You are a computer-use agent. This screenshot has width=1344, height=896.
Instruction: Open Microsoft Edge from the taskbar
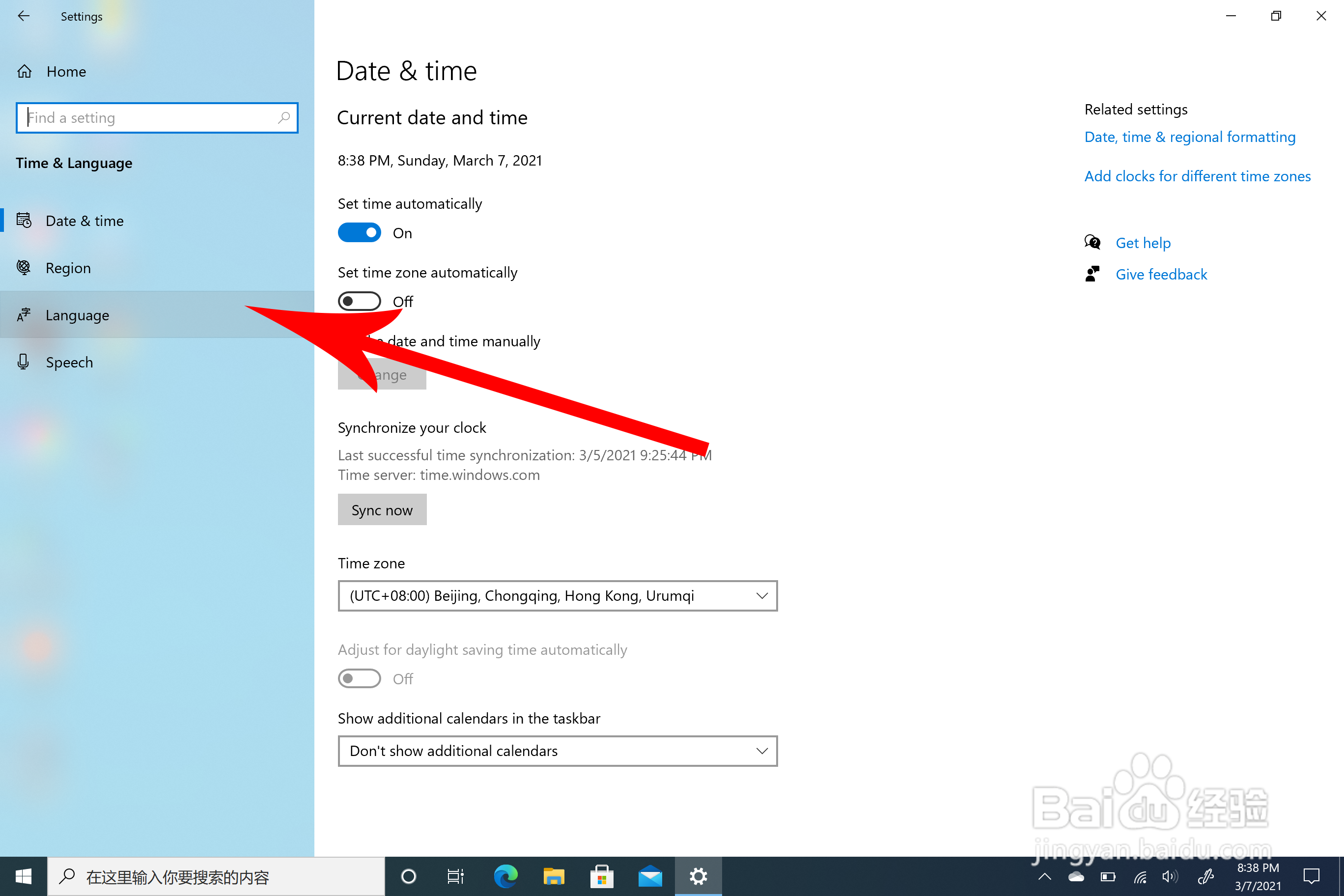click(x=505, y=876)
